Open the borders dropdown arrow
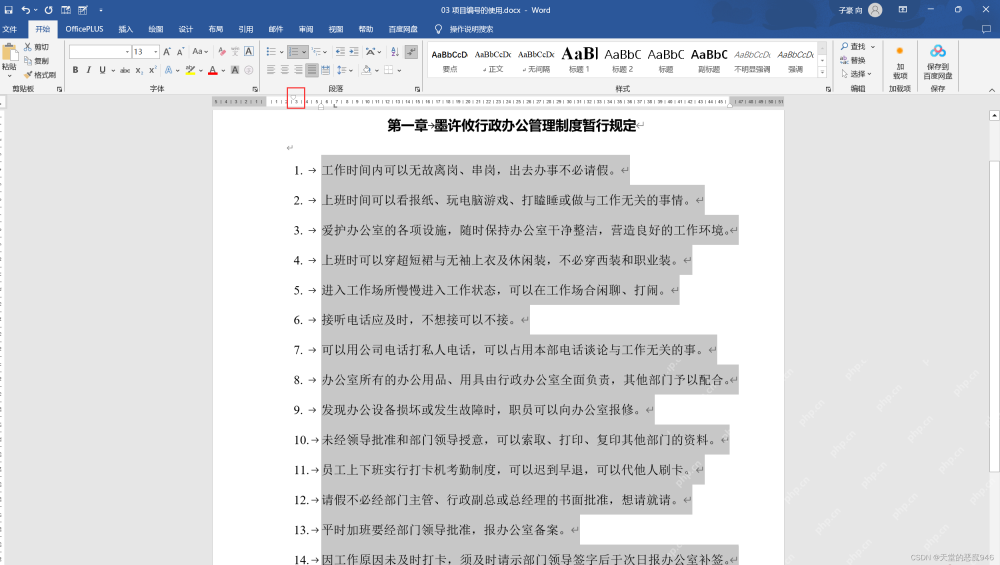 point(399,70)
